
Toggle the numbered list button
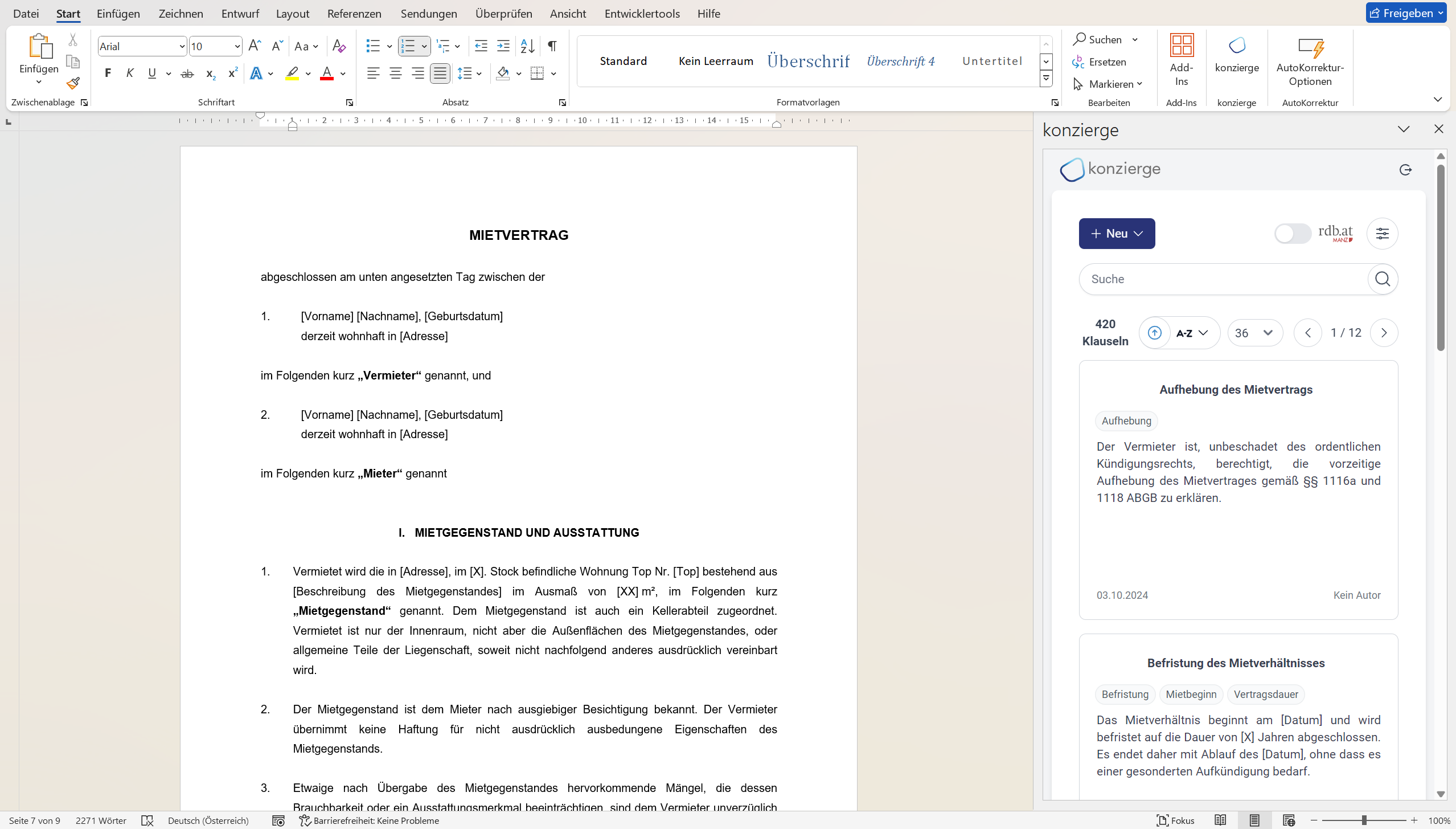click(x=408, y=46)
